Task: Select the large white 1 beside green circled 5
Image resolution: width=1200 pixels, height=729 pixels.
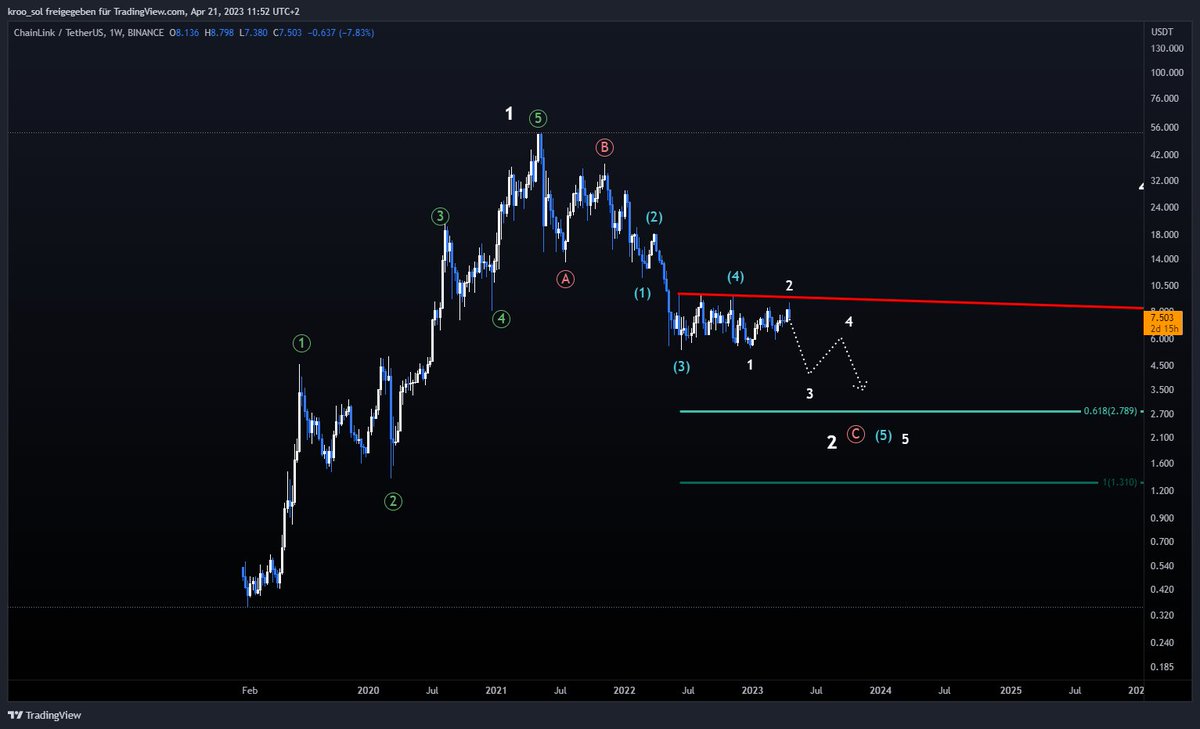Action: [509, 114]
